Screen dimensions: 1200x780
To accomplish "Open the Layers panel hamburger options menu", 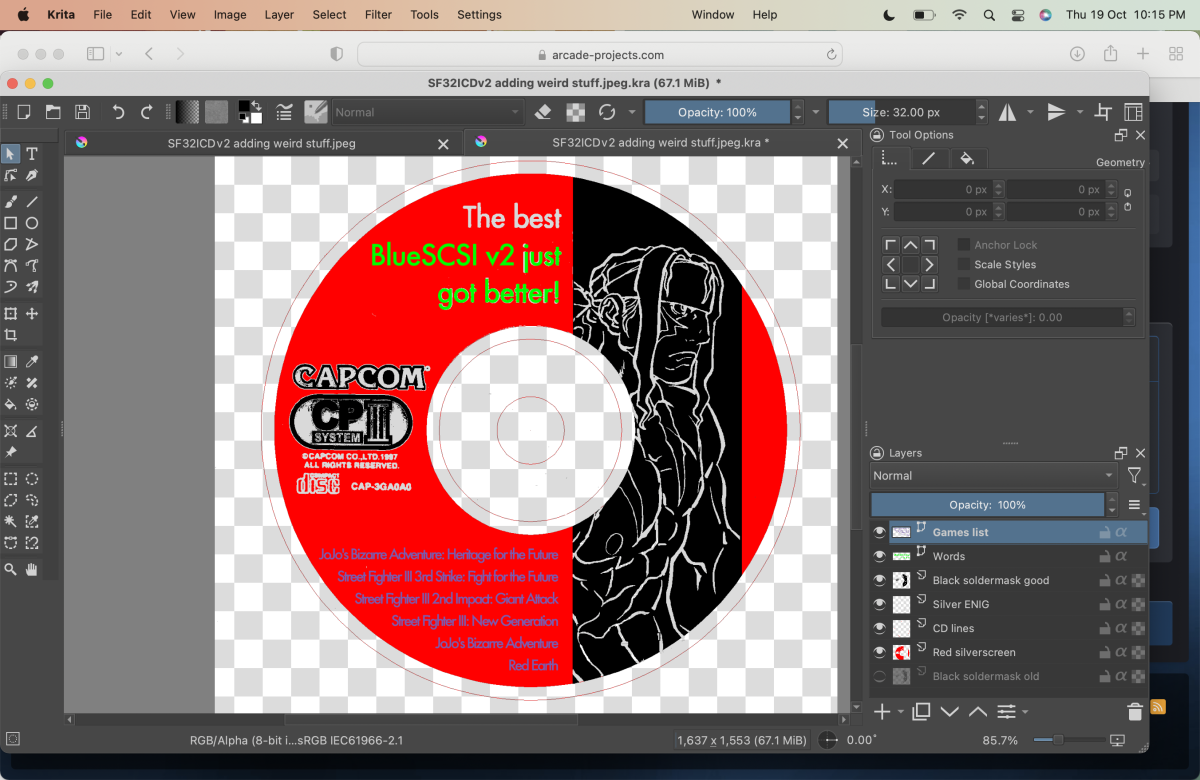I will point(1134,505).
